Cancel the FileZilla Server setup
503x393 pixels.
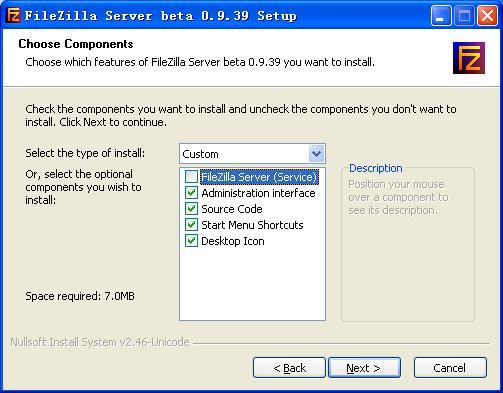tap(450, 368)
